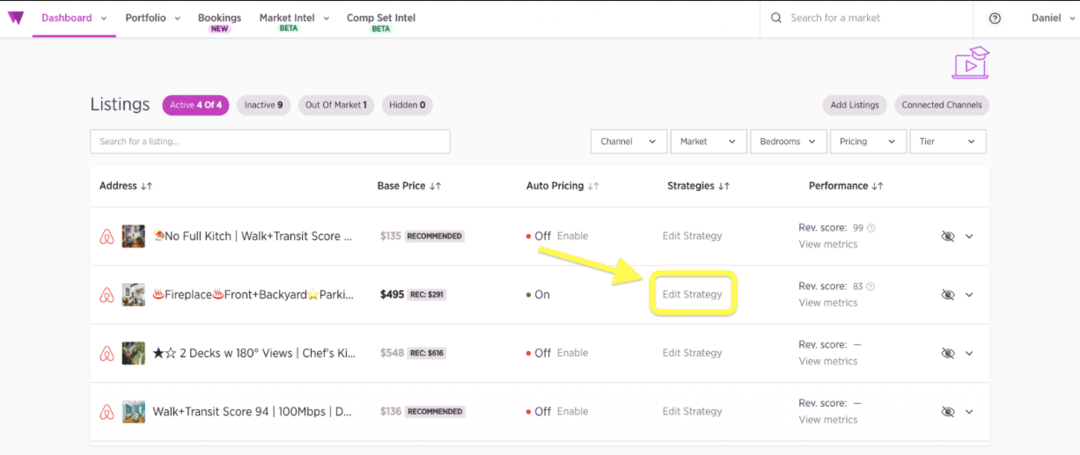Image resolution: width=1080 pixels, height=455 pixels.
Task: Click Airbnb icon on Fireplace listing row
Action: pos(107,295)
